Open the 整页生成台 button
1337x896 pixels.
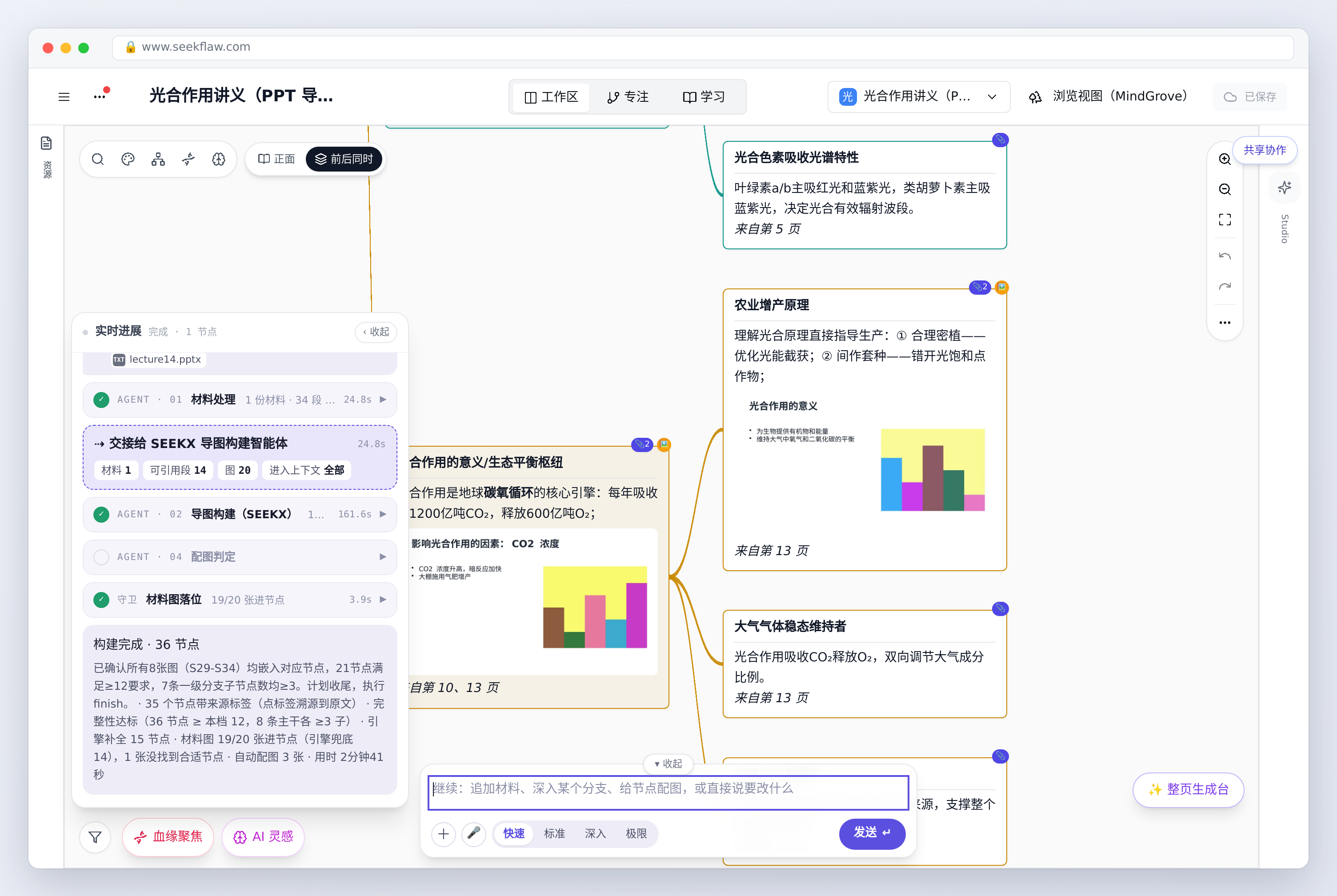click(x=1188, y=790)
